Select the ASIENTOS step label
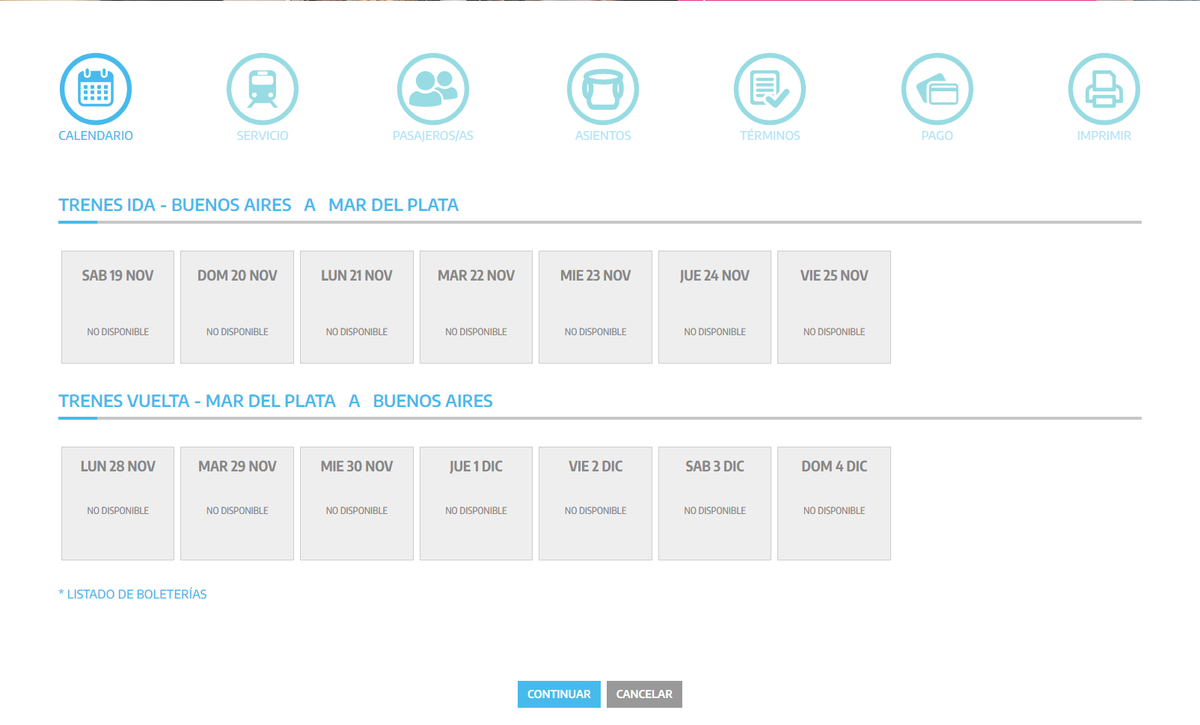Image resolution: width=1200 pixels, height=725 pixels. click(x=603, y=136)
